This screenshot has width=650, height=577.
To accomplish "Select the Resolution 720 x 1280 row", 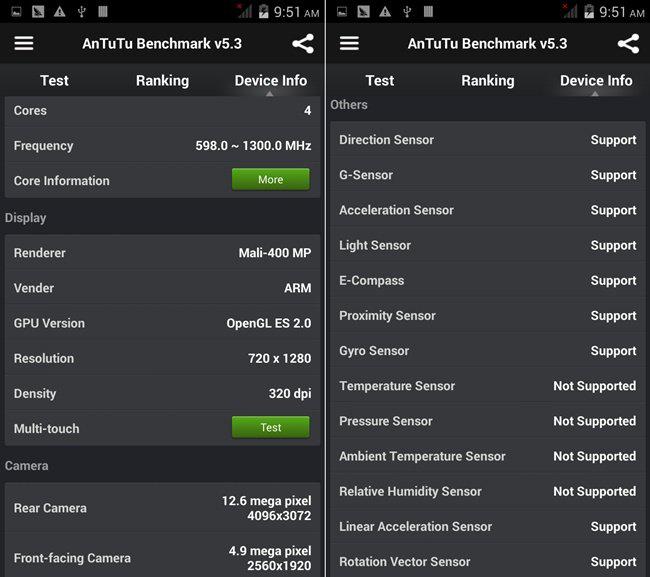I will pos(162,358).
